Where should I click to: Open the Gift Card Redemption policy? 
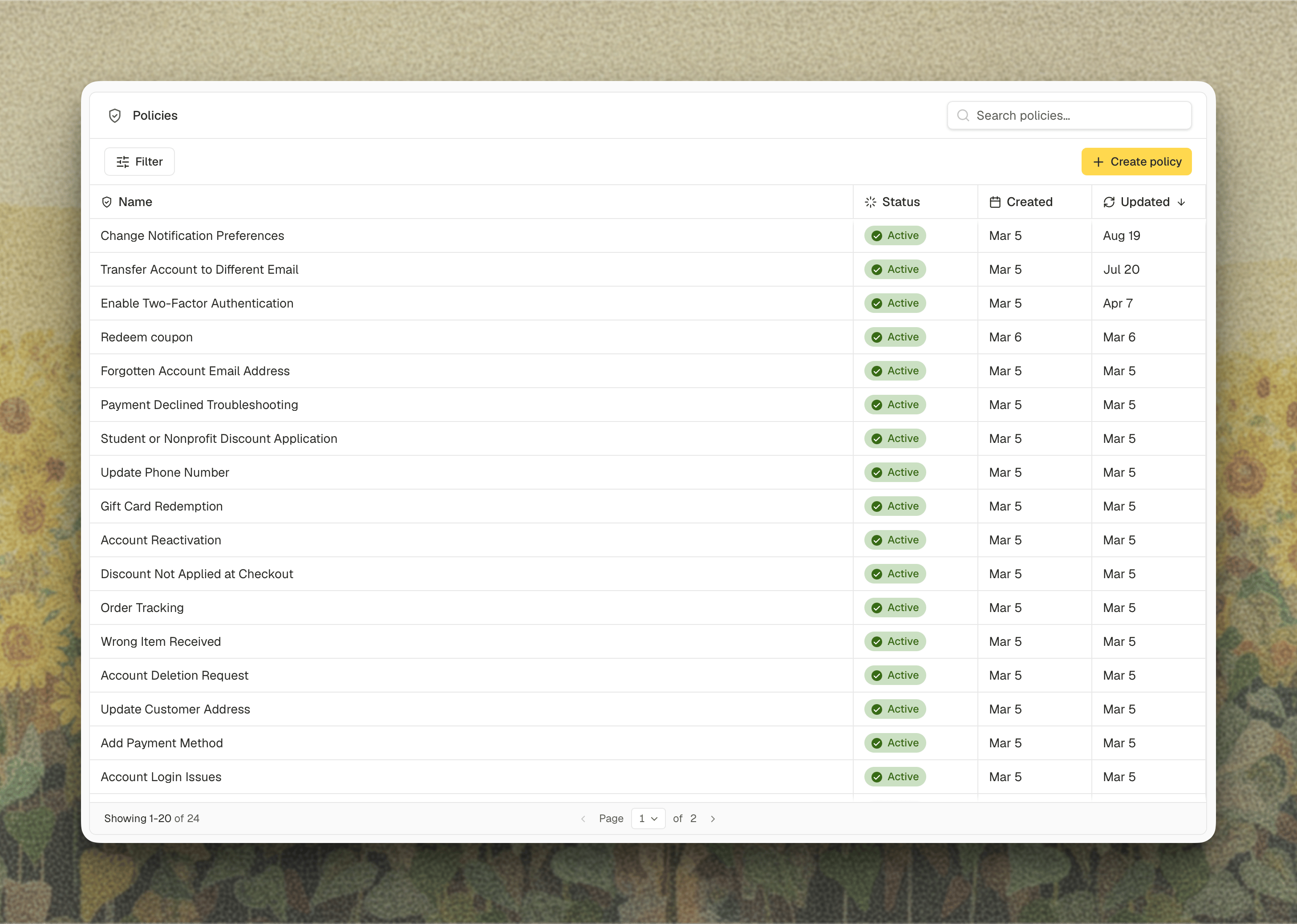tap(162, 507)
